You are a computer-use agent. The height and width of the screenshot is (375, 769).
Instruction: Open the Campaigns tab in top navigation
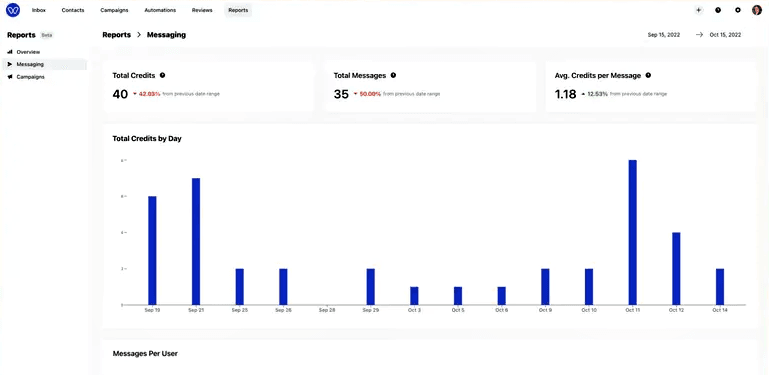tap(114, 10)
